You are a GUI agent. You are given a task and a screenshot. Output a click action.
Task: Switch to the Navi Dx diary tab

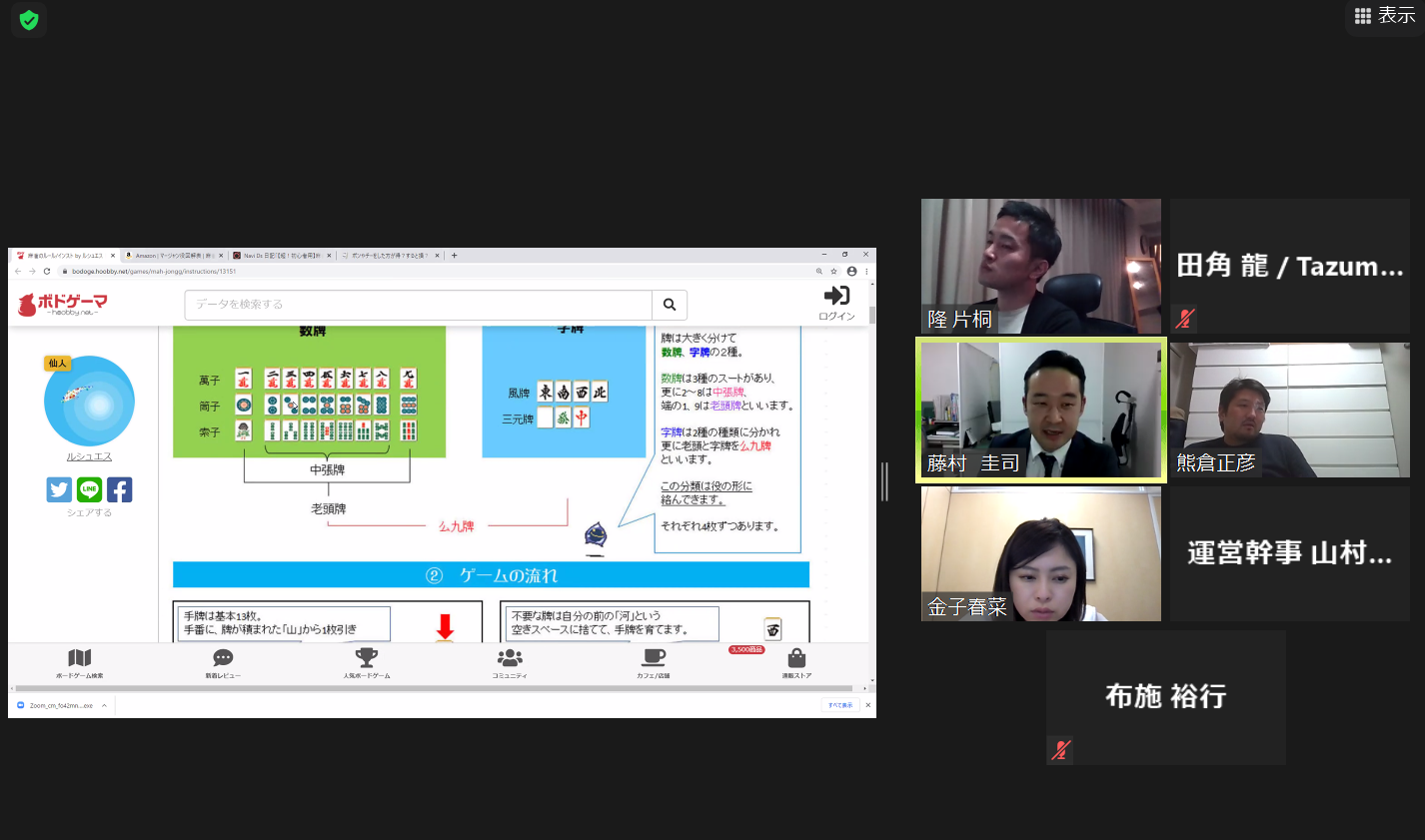tap(282, 256)
